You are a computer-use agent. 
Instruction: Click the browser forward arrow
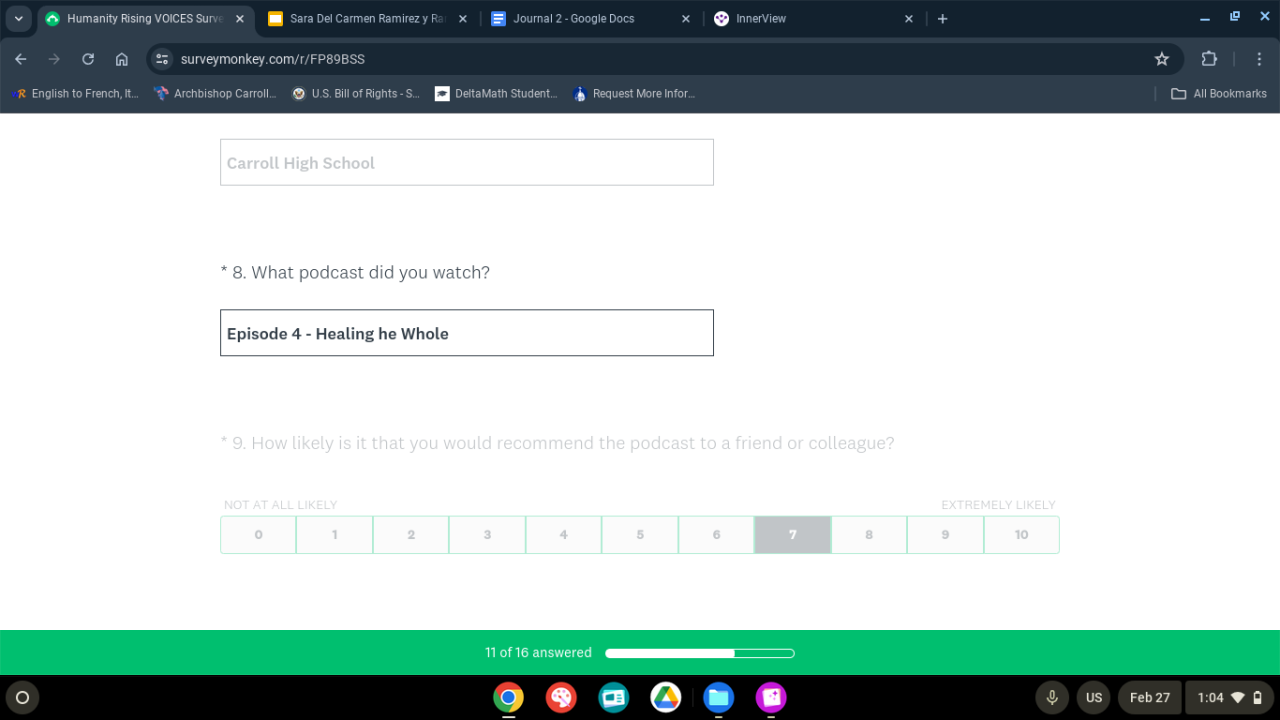click(54, 59)
